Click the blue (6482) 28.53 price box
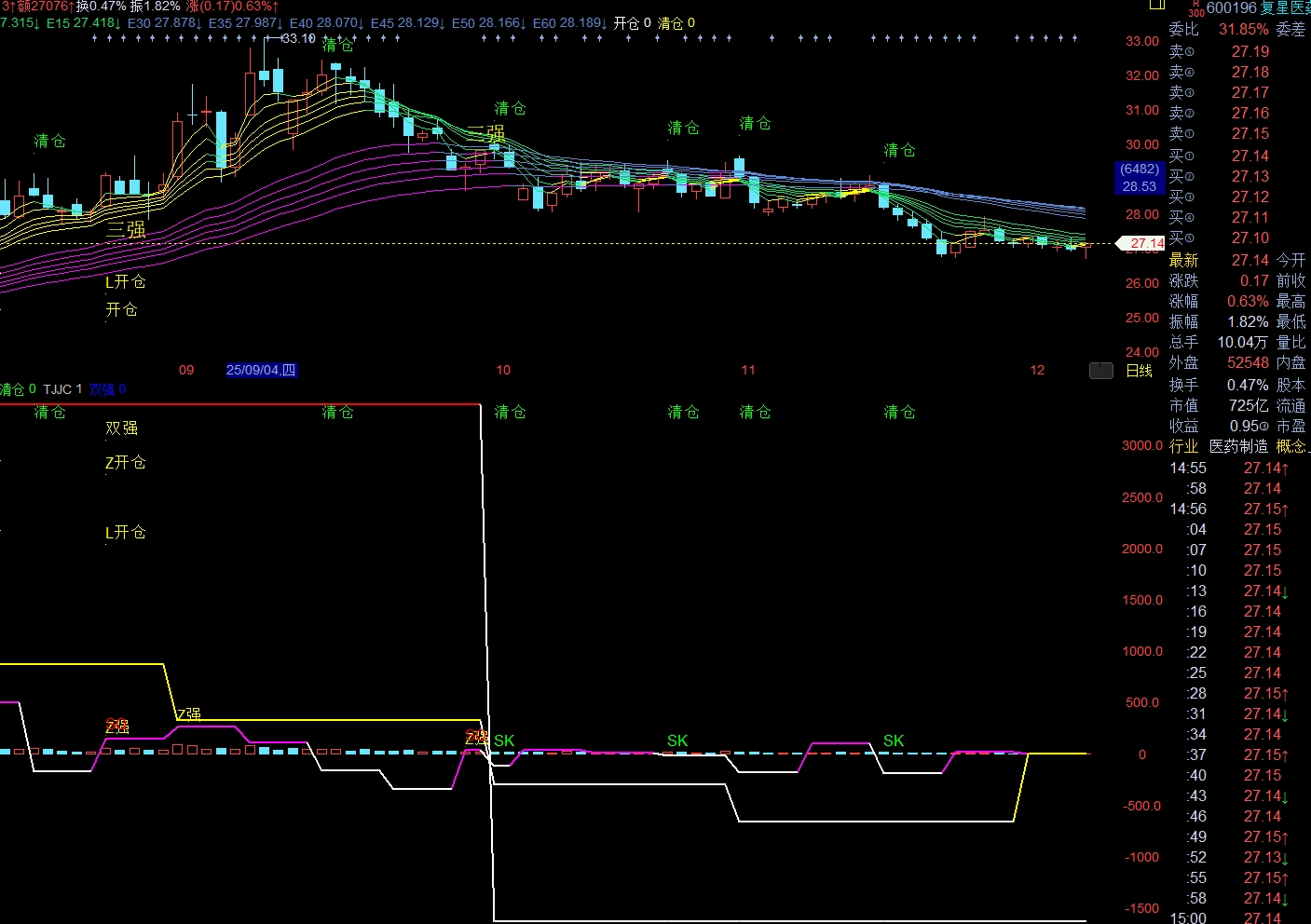Screen dimensions: 1311x924 (1140, 178)
